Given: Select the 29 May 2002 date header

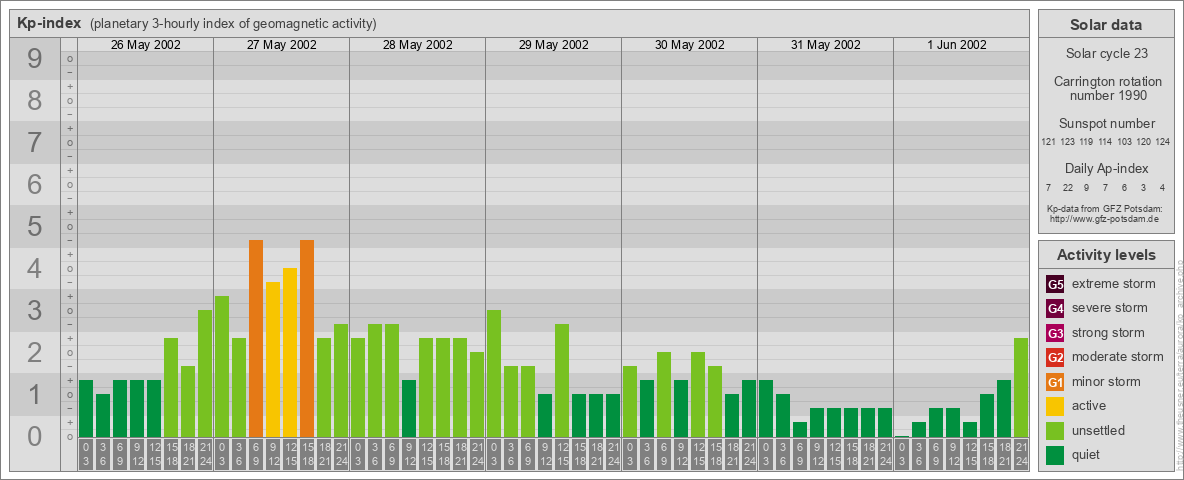Looking at the screenshot, I should 553,45.
